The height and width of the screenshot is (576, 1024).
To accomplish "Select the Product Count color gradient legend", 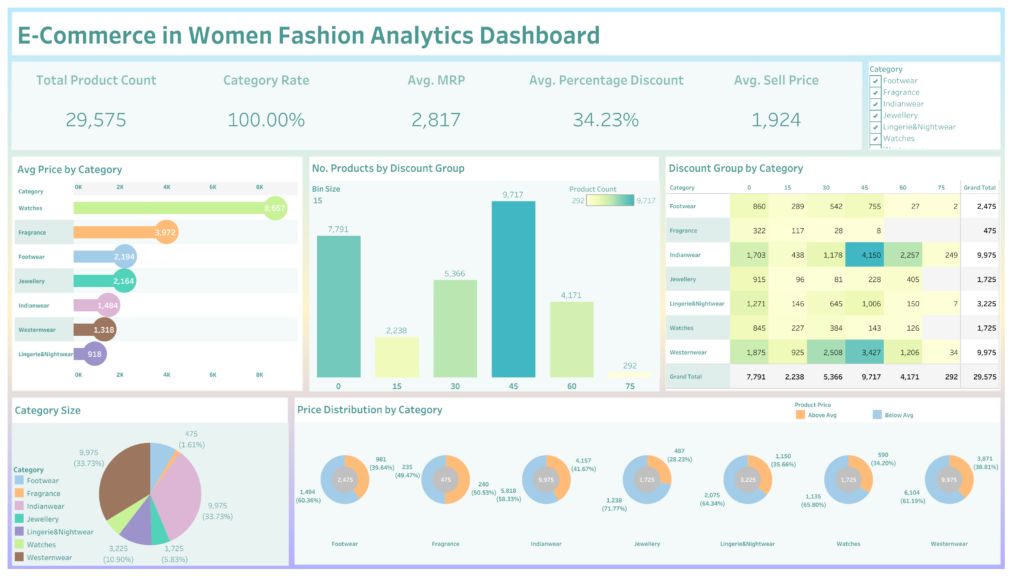I will pos(609,200).
